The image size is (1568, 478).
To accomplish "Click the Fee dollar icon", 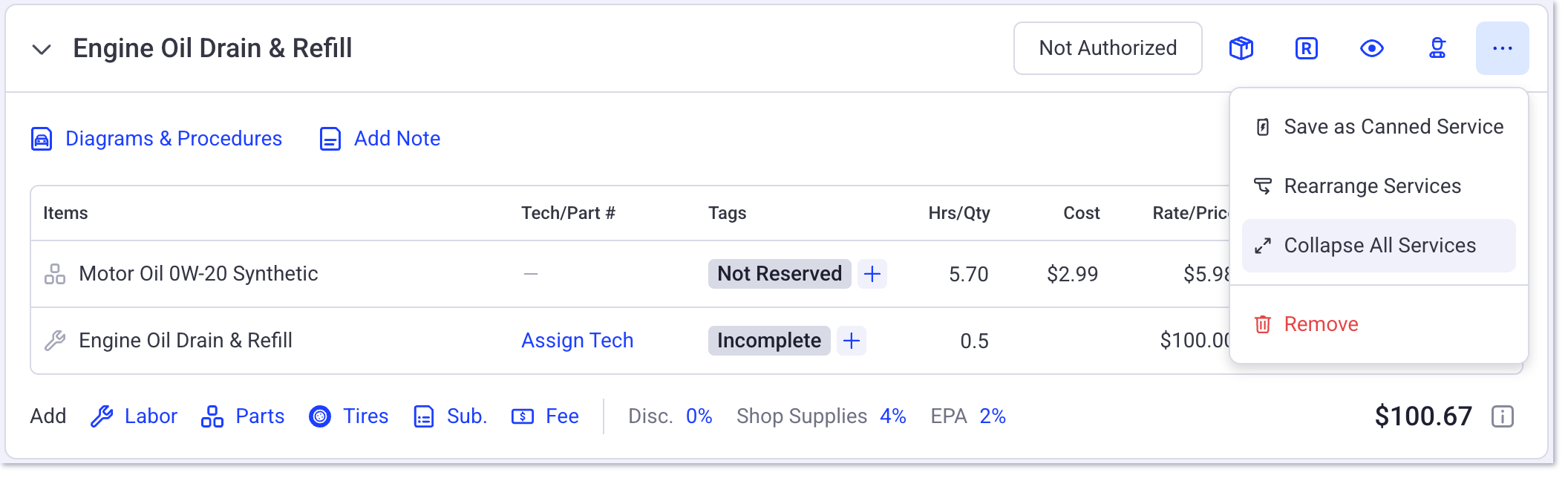I will coord(523,416).
